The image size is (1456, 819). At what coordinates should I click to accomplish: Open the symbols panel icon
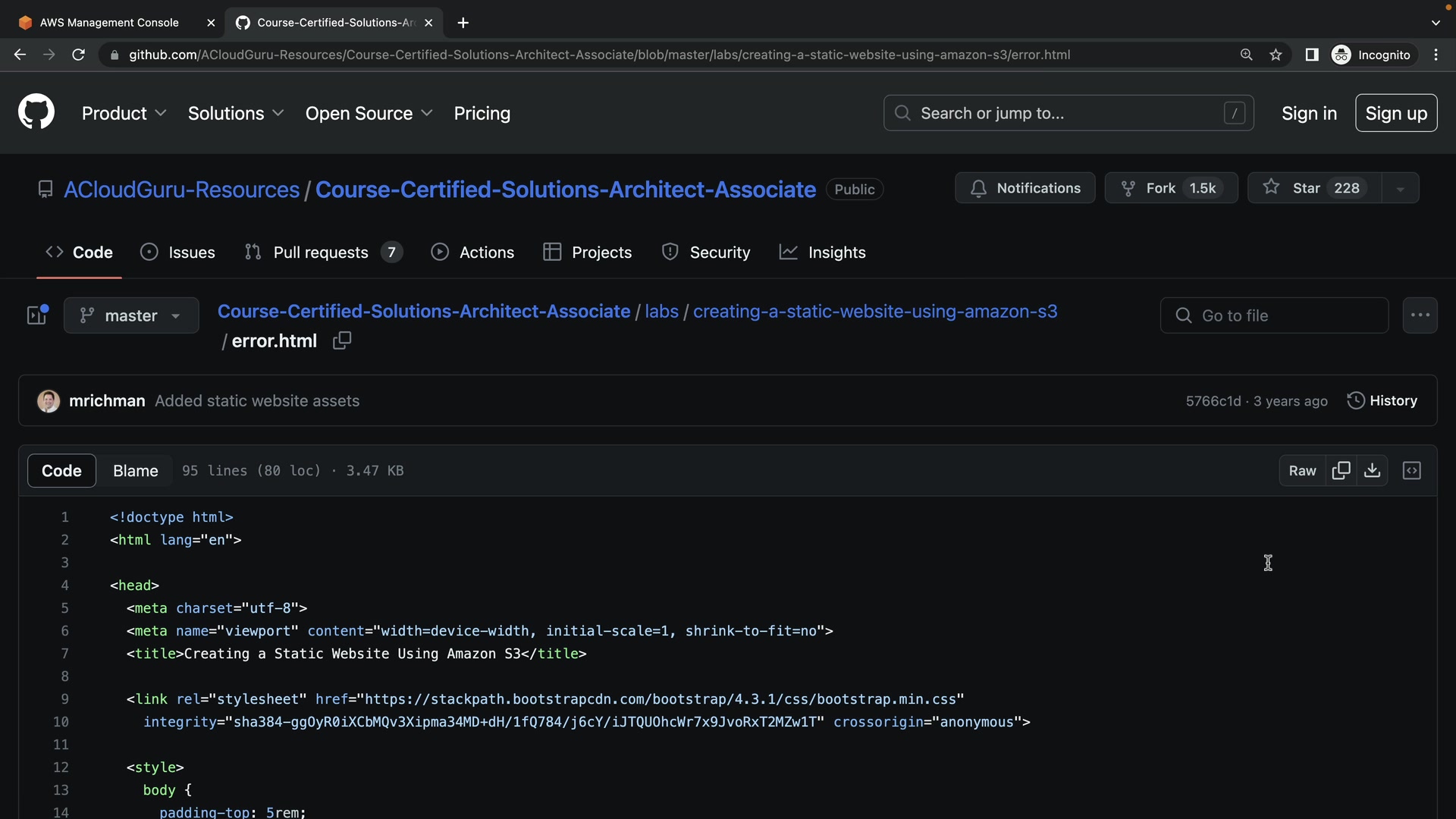click(x=1411, y=471)
